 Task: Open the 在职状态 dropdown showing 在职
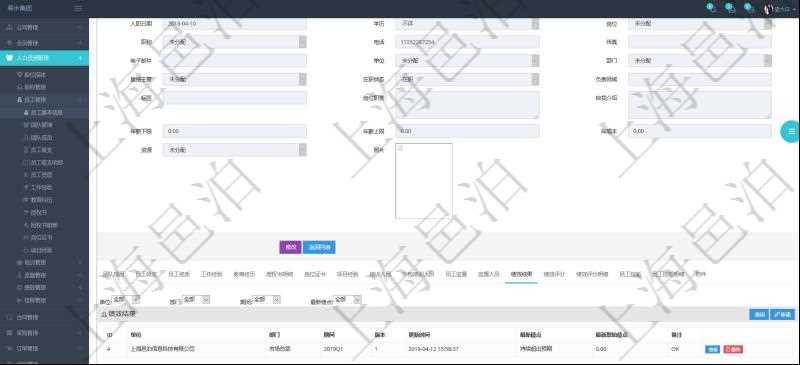(467, 79)
